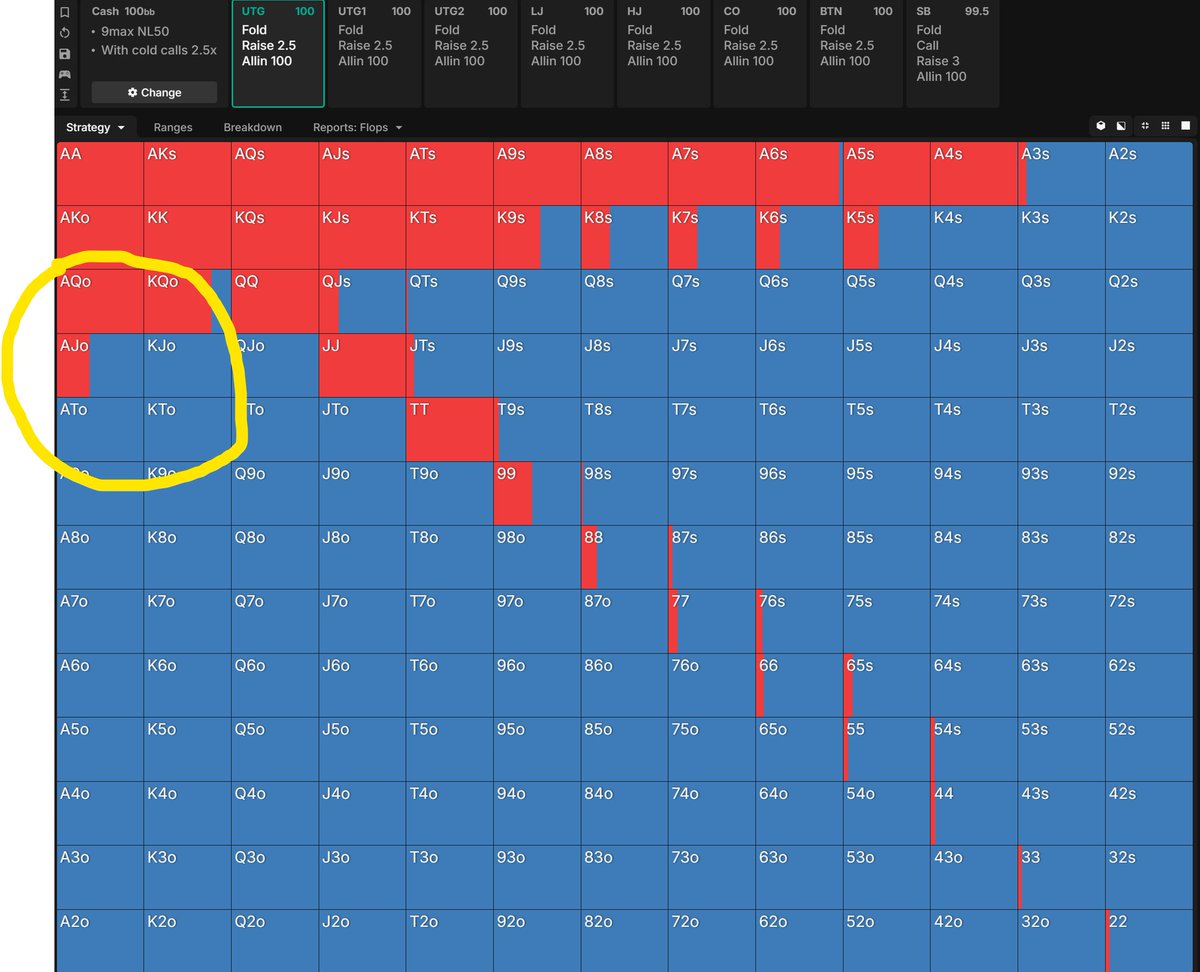The height and width of the screenshot is (972, 1200).
Task: Click the 54s hand cell
Action: pos(974,750)
